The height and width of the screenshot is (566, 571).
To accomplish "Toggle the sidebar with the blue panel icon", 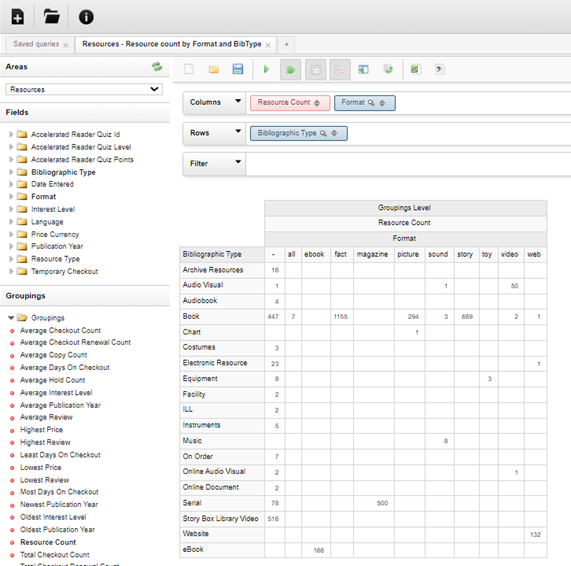I will [x=363, y=69].
